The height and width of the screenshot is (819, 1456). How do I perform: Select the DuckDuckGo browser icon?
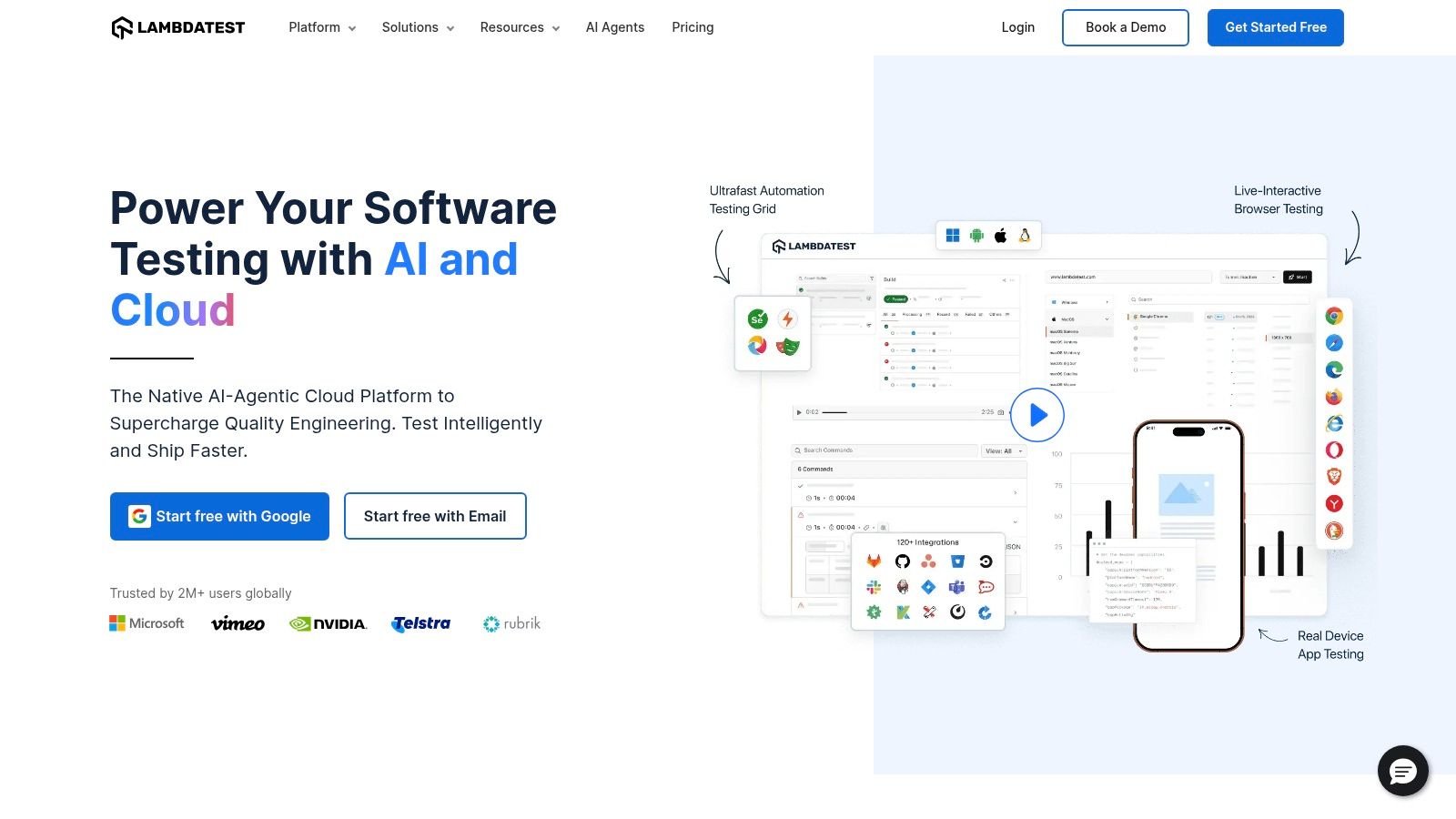[1334, 531]
